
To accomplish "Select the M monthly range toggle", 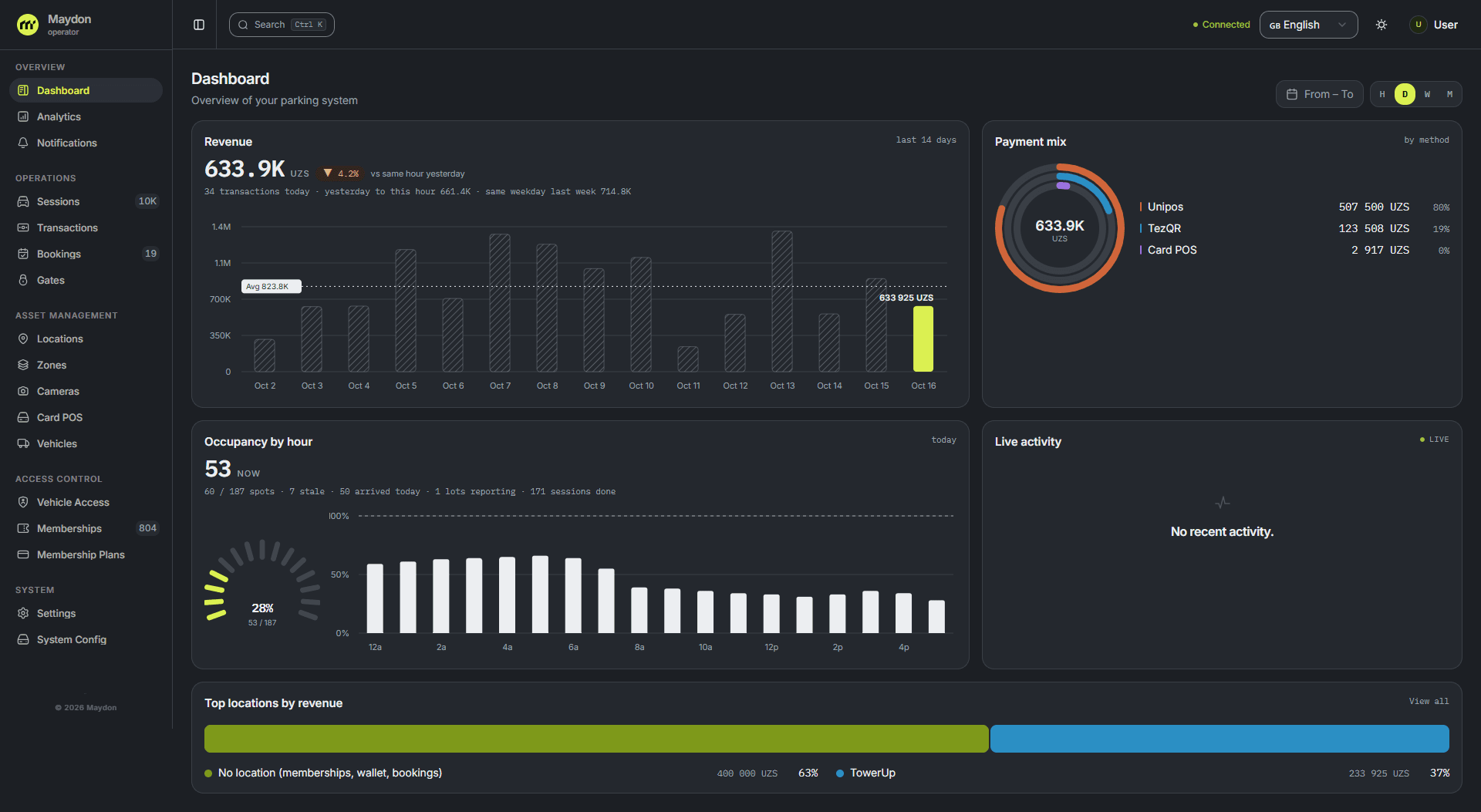I will [1449, 94].
